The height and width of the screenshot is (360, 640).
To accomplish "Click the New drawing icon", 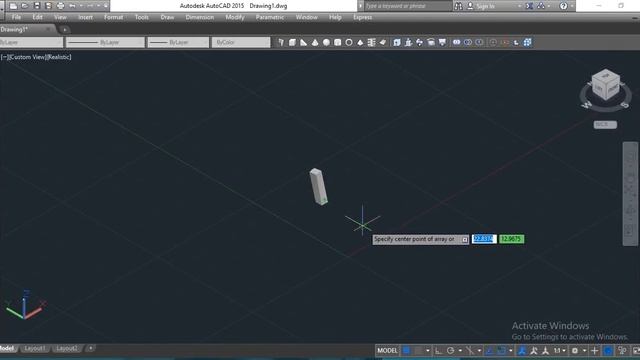I will pyautogui.click(x=13, y=6).
